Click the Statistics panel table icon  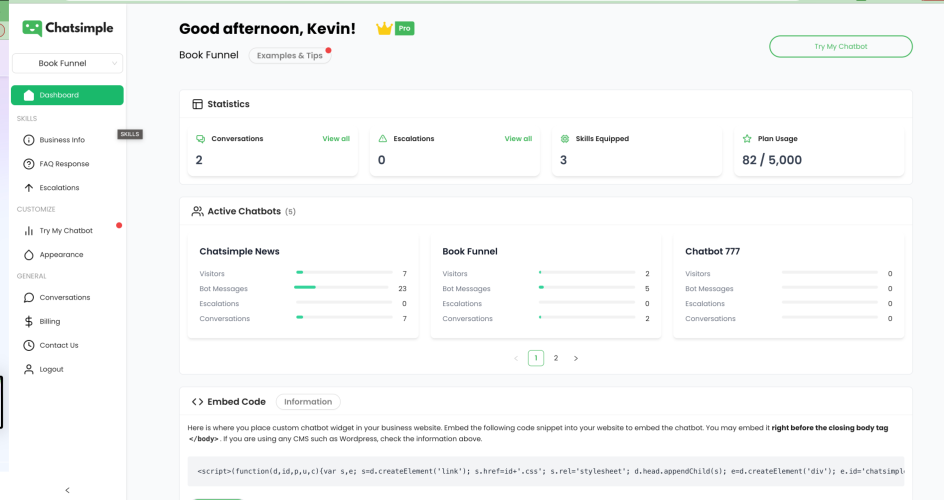[197, 104]
